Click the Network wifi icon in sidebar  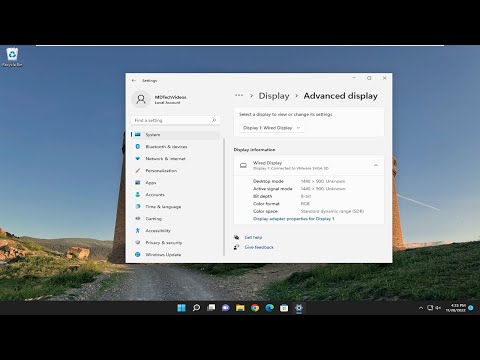138,159
